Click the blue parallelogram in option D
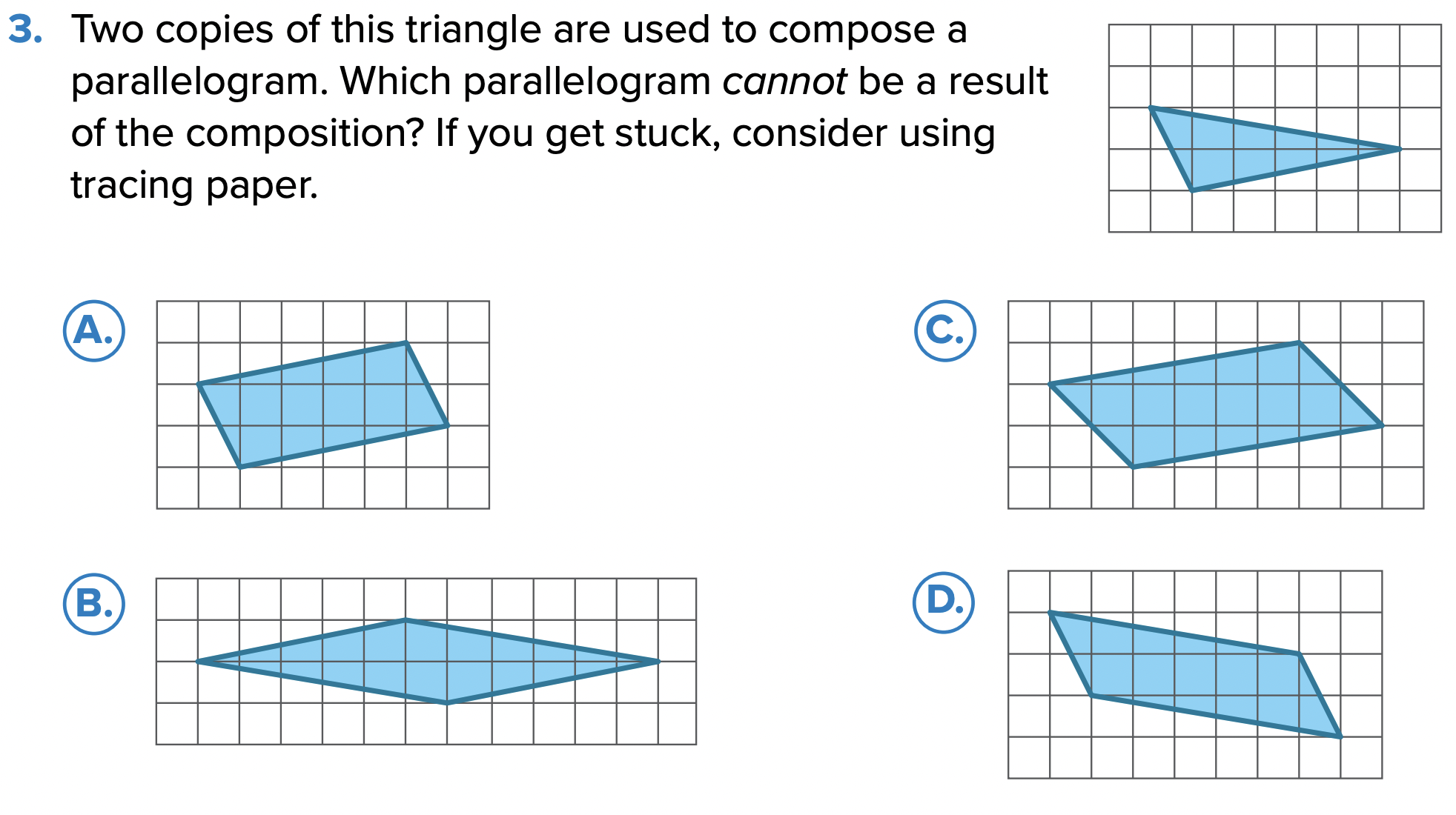Screen dimensions: 1456x815 1195,674
